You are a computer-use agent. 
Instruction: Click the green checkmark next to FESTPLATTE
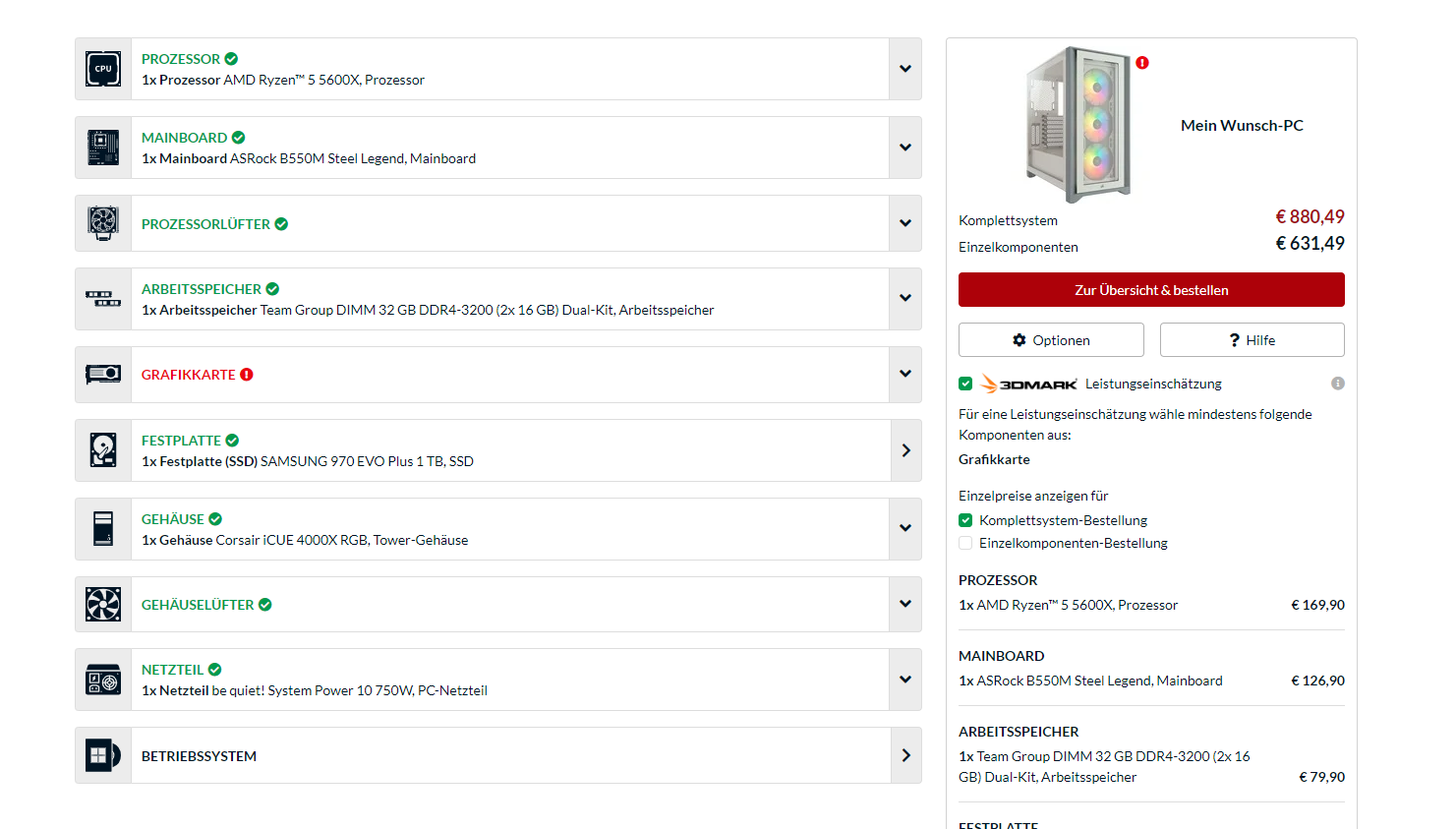click(232, 441)
